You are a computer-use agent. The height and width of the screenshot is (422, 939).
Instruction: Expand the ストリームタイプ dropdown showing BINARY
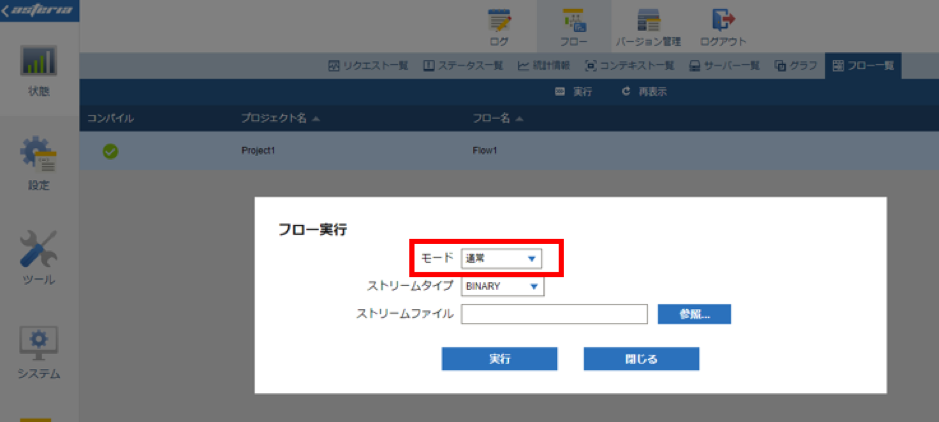[502, 287]
